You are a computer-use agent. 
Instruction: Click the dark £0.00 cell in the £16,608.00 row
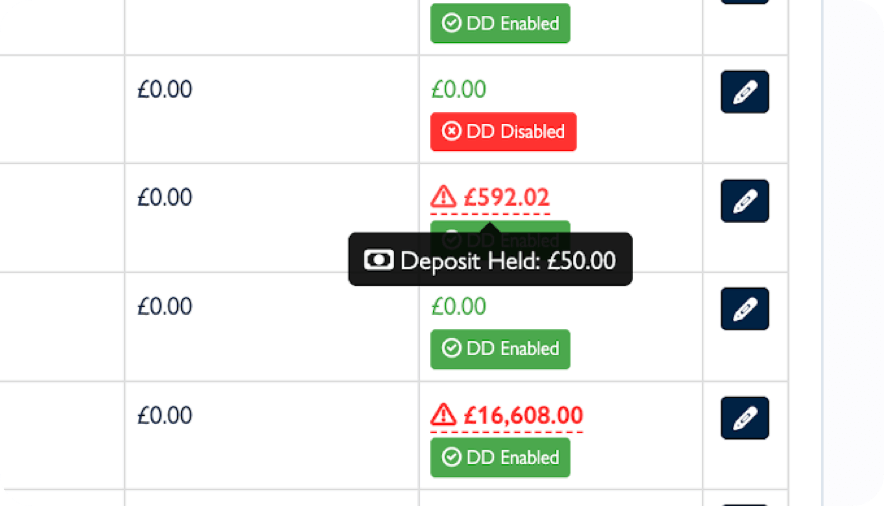tap(165, 414)
